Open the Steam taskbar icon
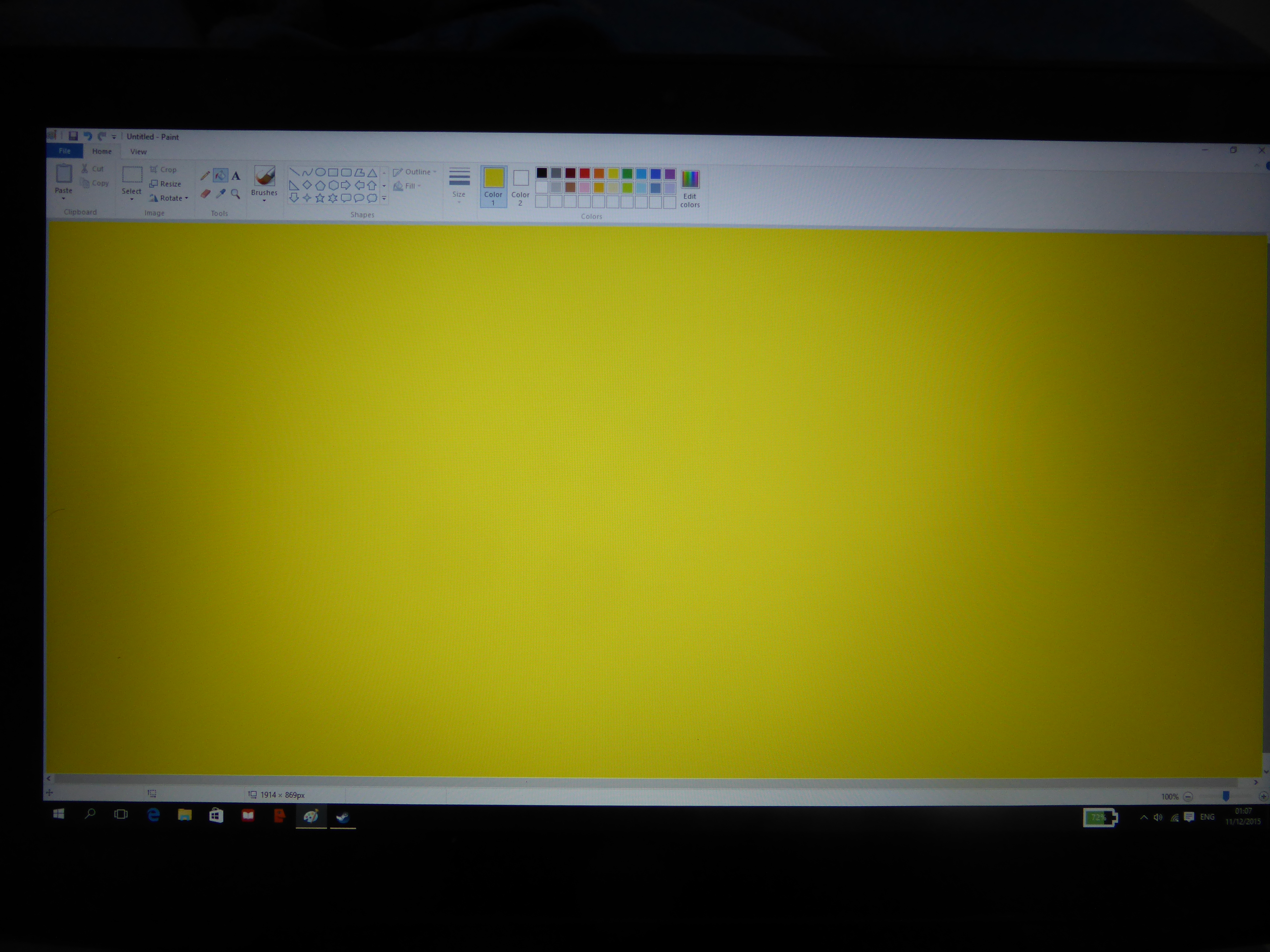This screenshot has width=1270, height=952. pyautogui.click(x=343, y=817)
